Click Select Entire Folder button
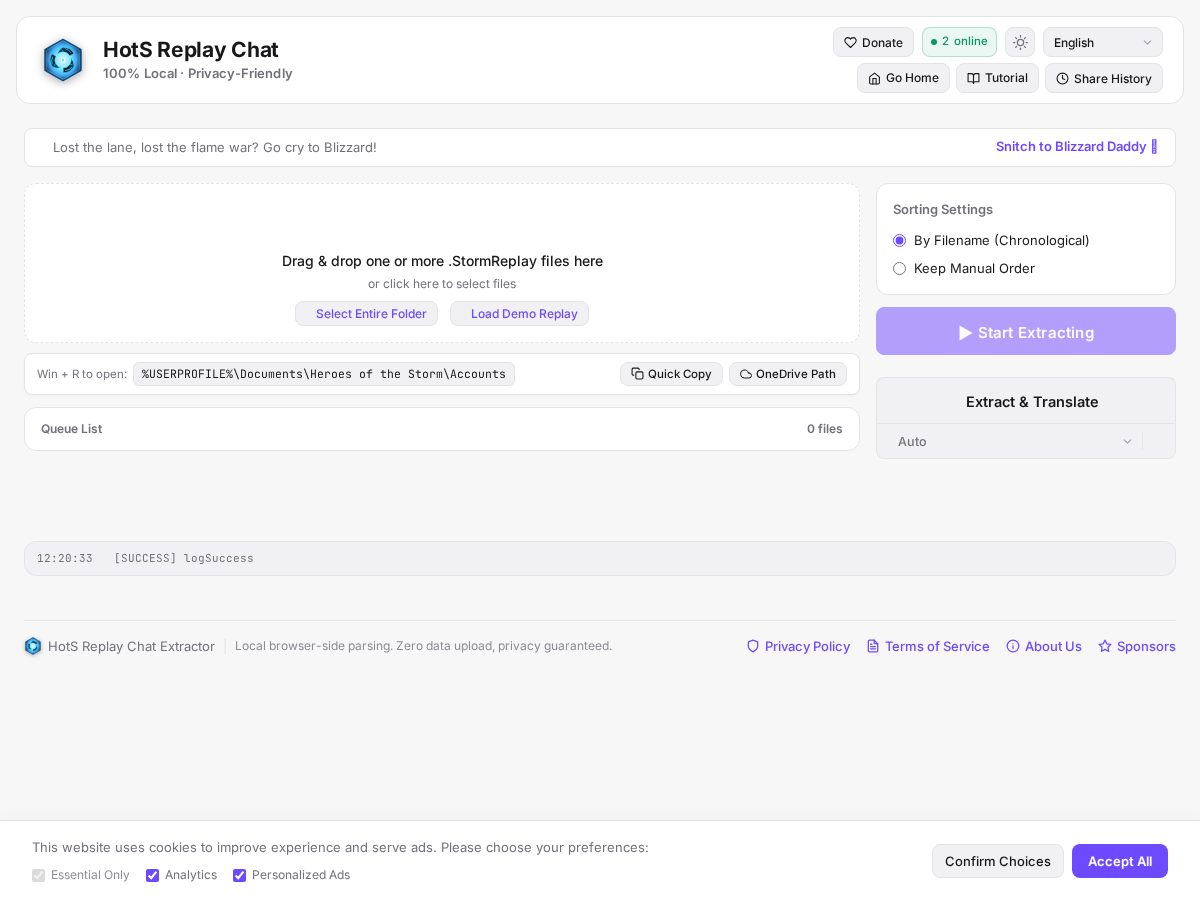This screenshot has height=900, width=1200. tap(366, 314)
